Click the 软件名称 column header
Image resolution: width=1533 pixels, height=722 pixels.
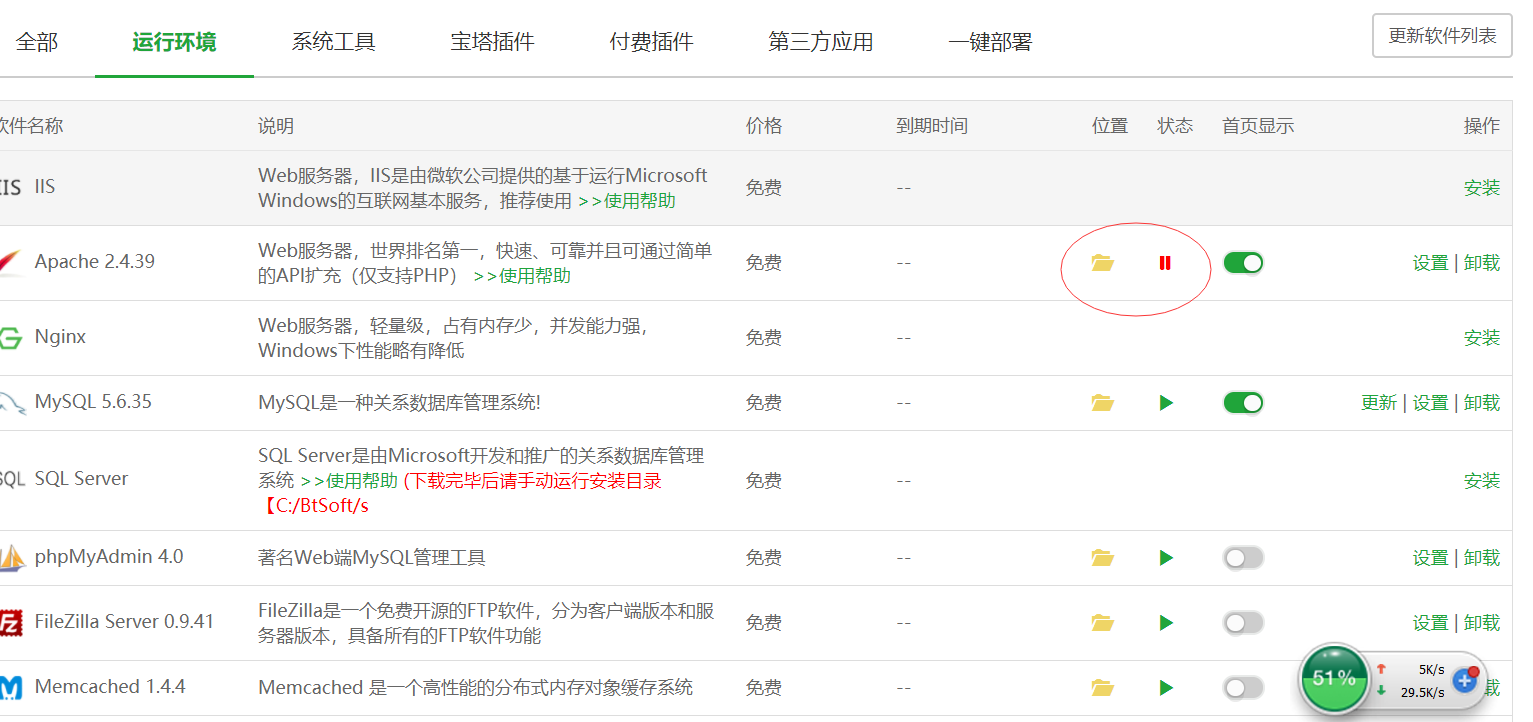click(x=31, y=126)
